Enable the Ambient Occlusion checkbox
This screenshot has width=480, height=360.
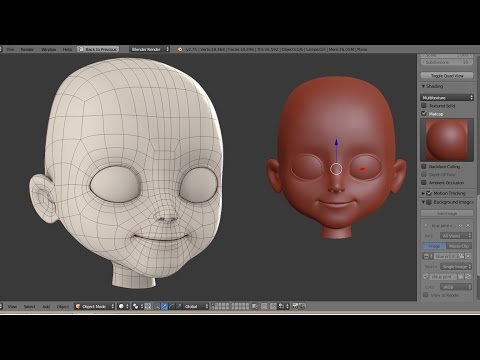pos(424,182)
